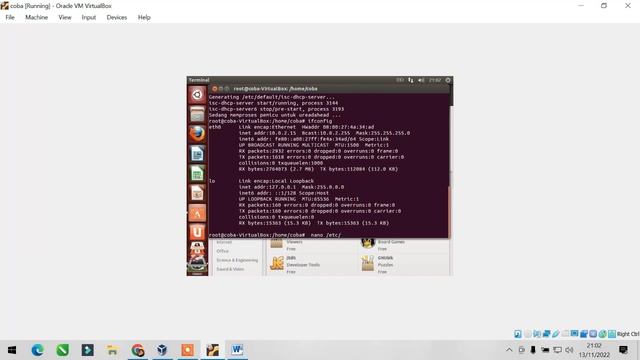Open the GNUjump Puzzles app entry

[378, 264]
